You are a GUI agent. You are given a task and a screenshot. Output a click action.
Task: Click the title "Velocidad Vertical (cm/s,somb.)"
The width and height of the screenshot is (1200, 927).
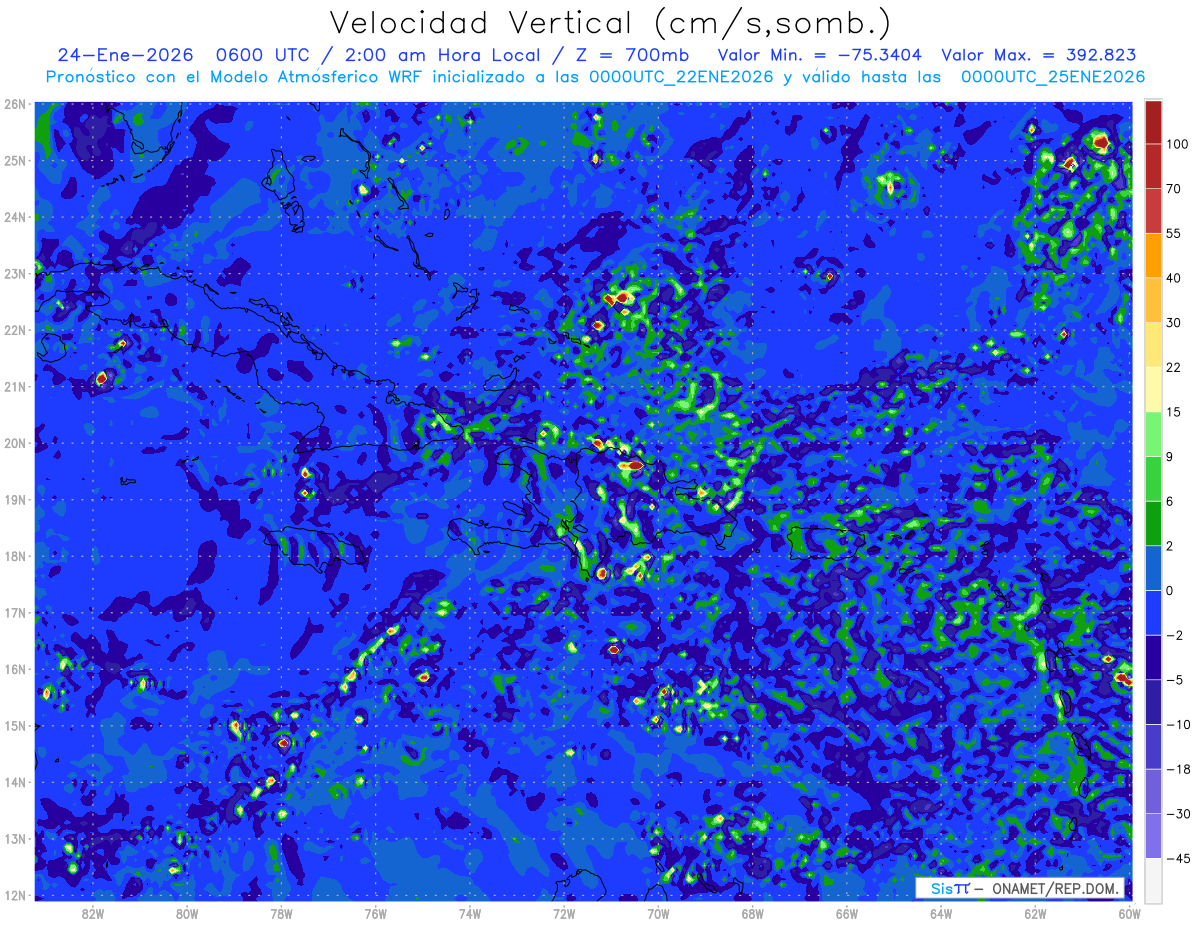610,23
